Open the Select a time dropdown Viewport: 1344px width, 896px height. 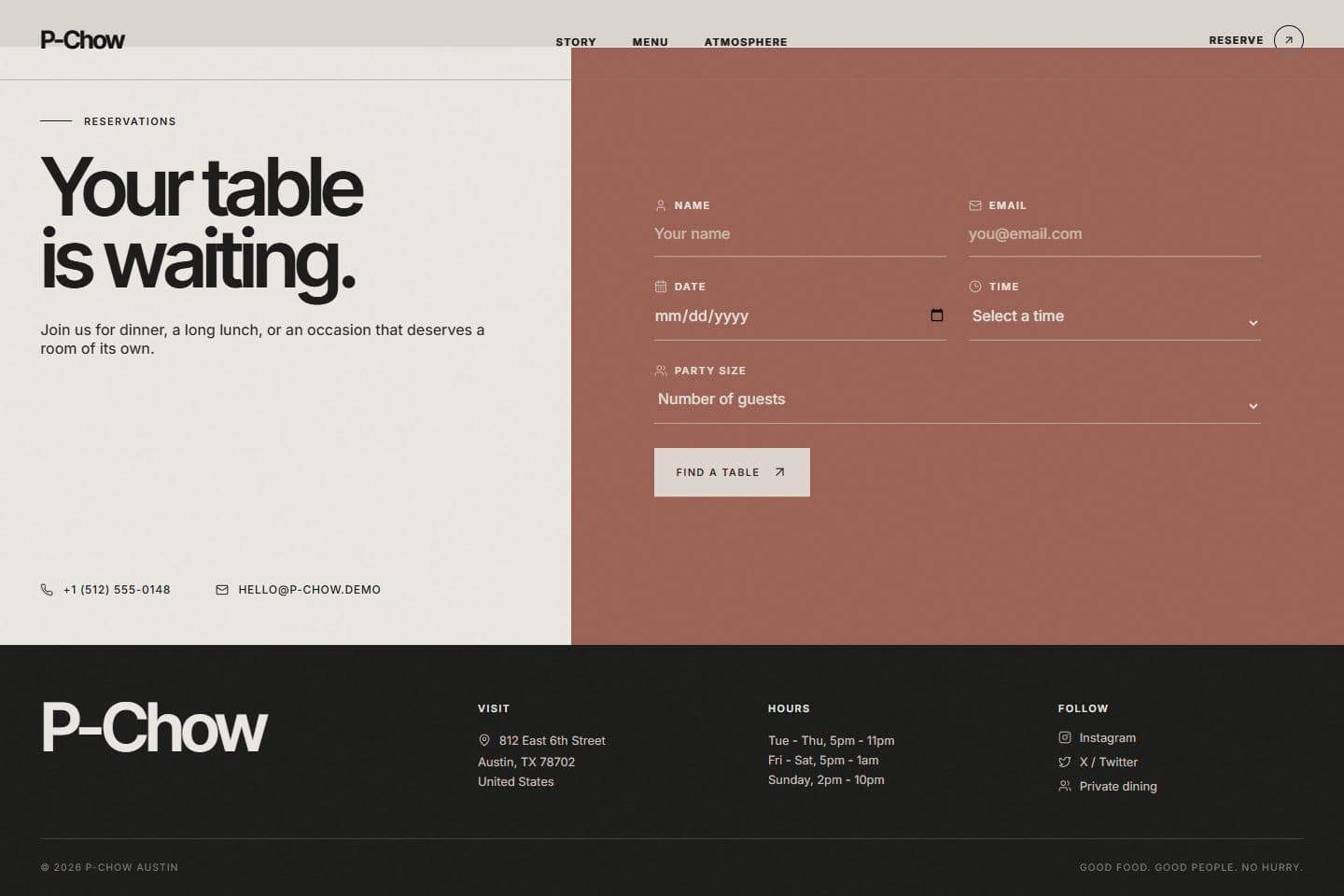(x=1114, y=317)
